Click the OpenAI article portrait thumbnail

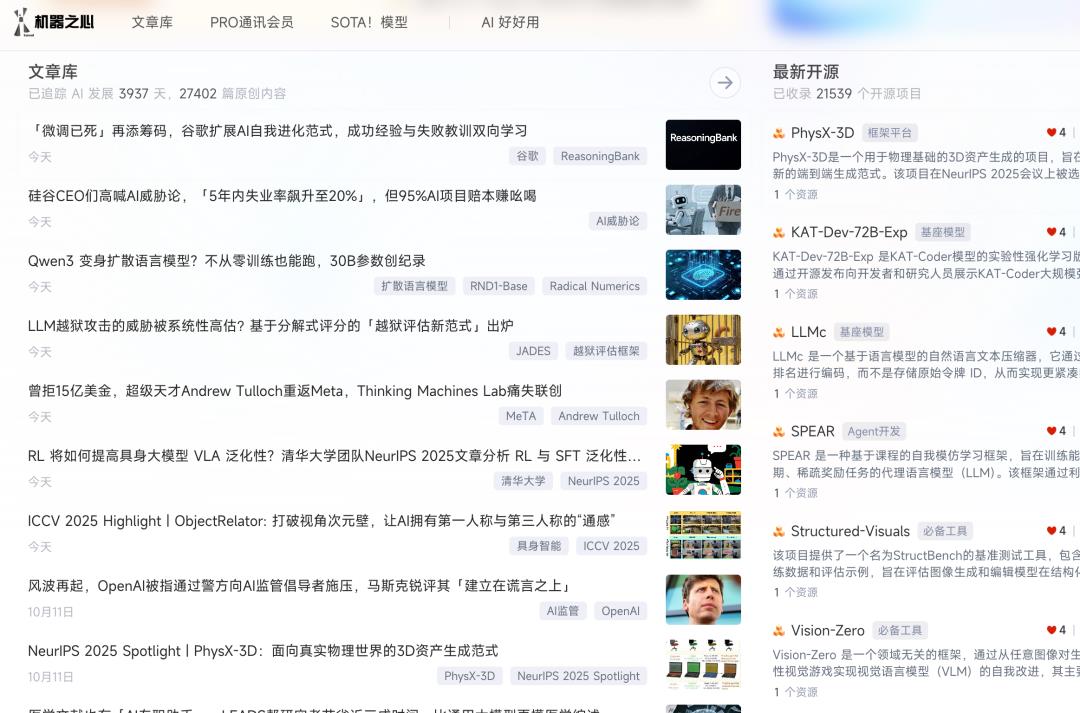click(x=703, y=599)
